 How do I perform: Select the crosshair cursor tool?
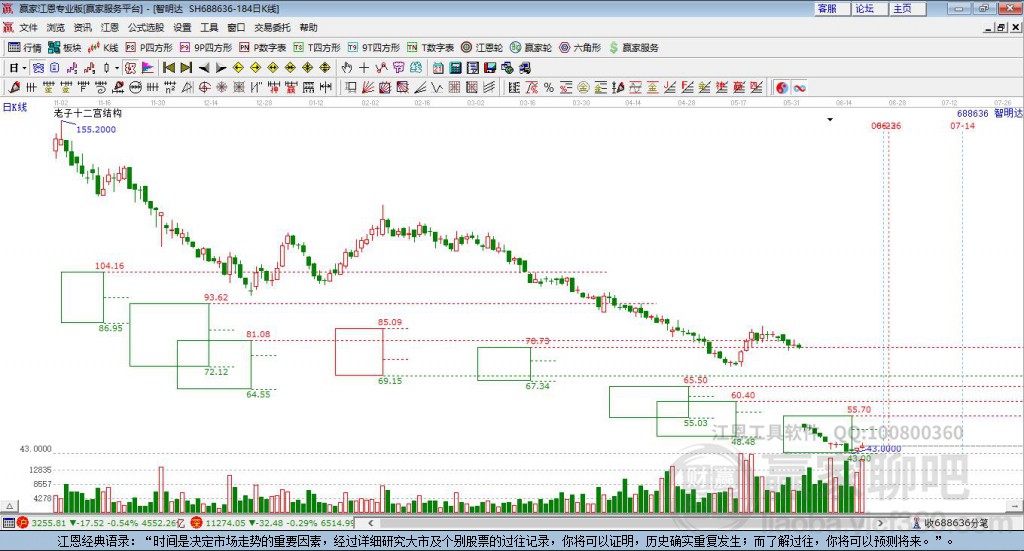tap(364, 68)
